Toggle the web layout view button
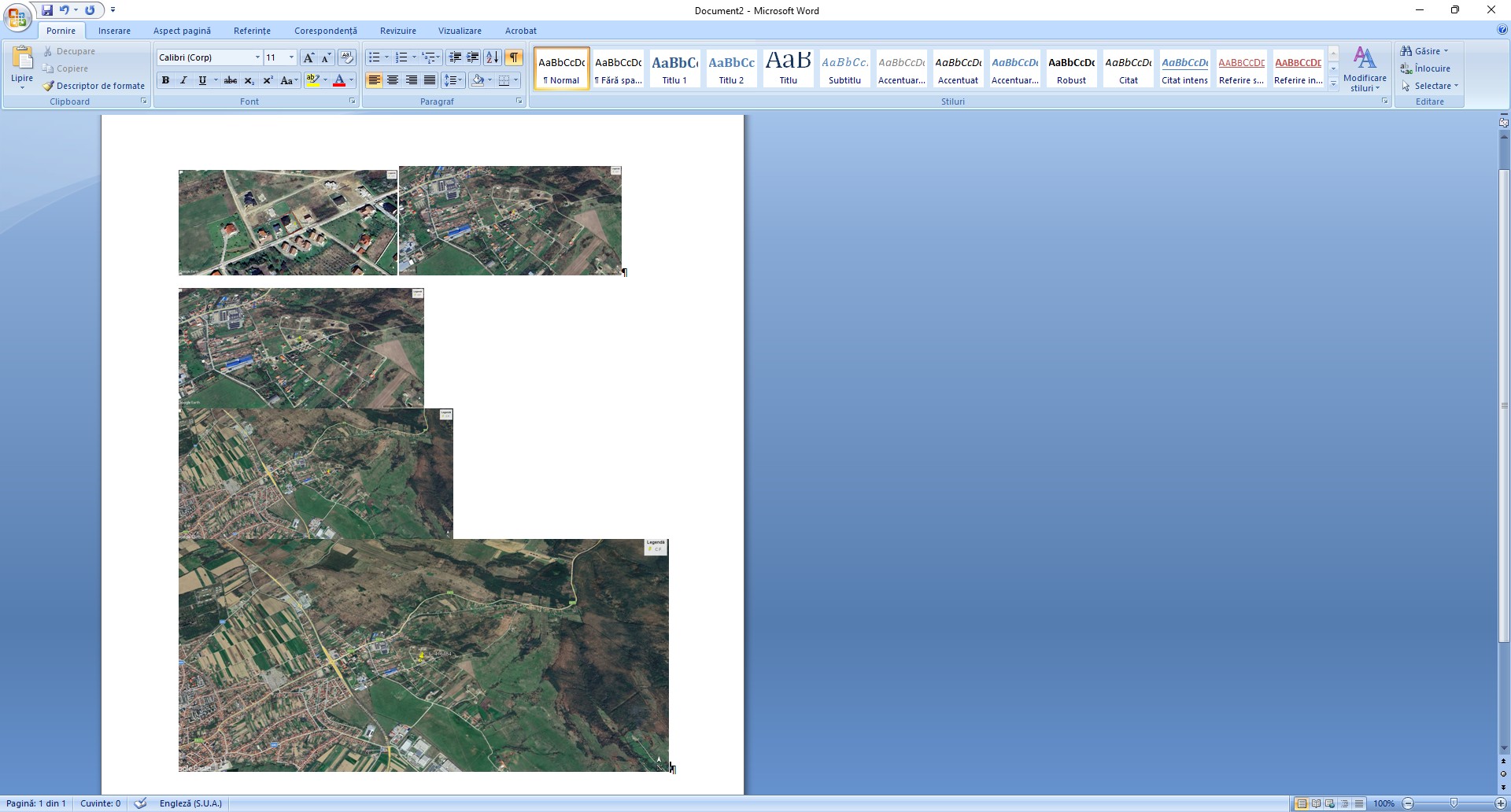Image resolution: width=1511 pixels, height=812 pixels. (1330, 803)
